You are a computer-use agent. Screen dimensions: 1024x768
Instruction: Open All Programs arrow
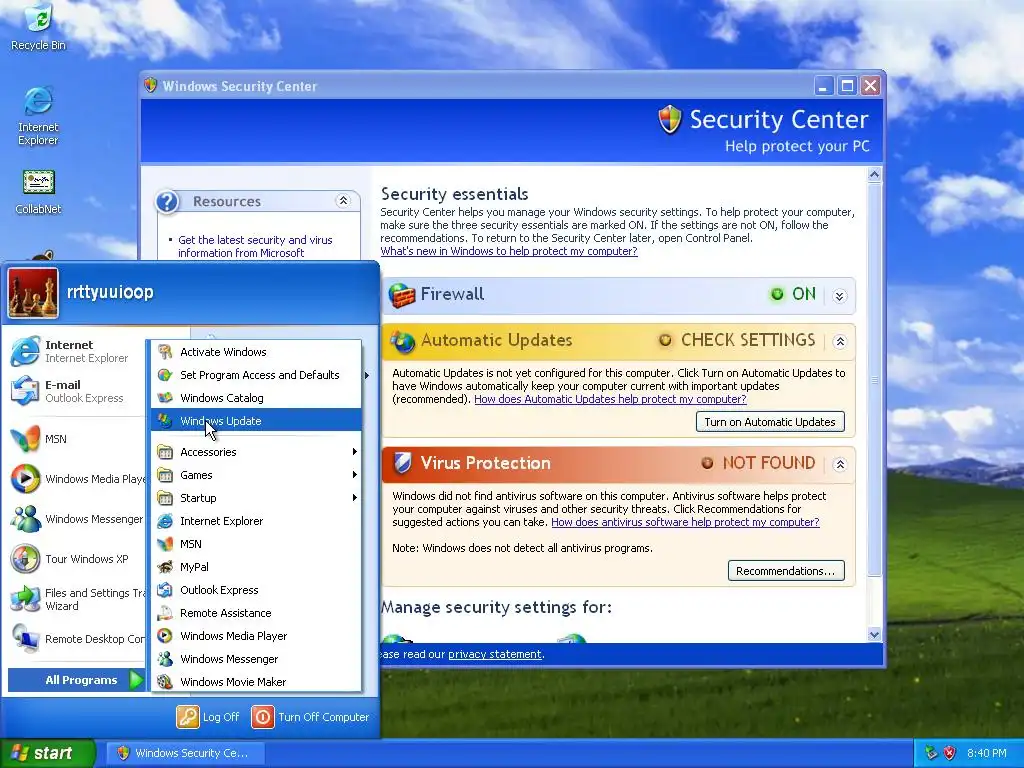(136, 680)
